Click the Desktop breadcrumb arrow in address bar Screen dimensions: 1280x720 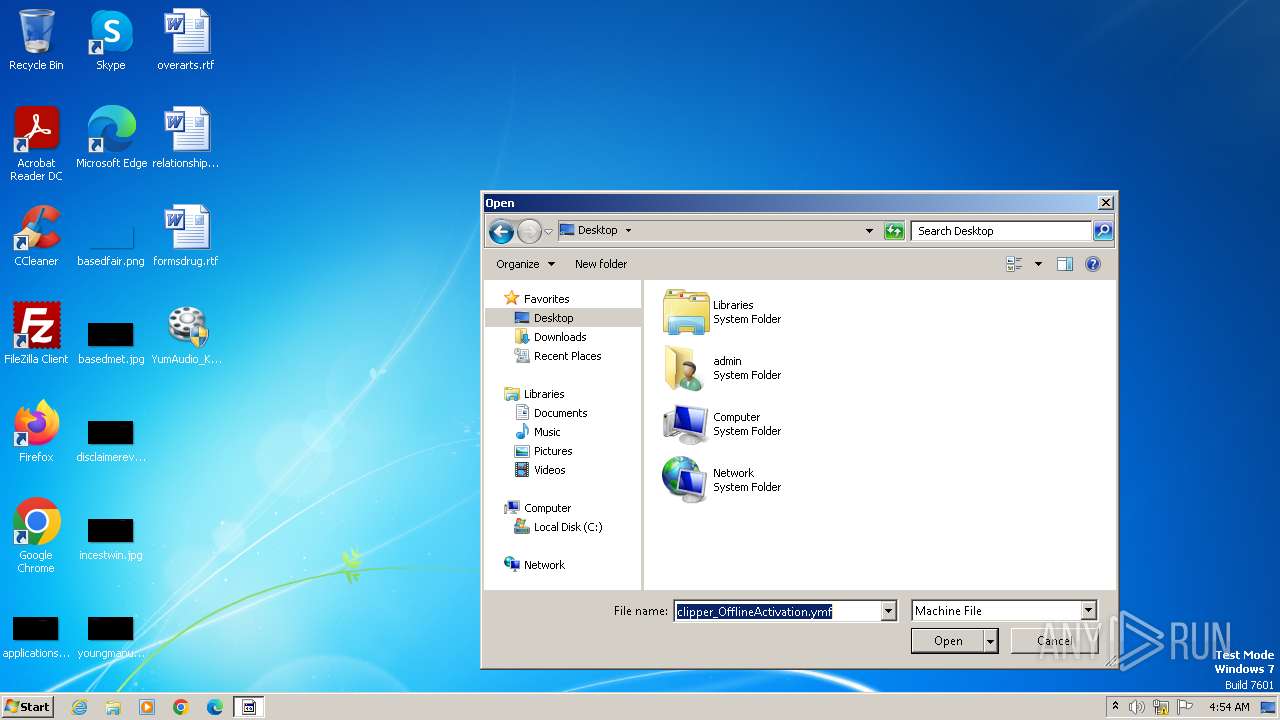[x=628, y=230]
